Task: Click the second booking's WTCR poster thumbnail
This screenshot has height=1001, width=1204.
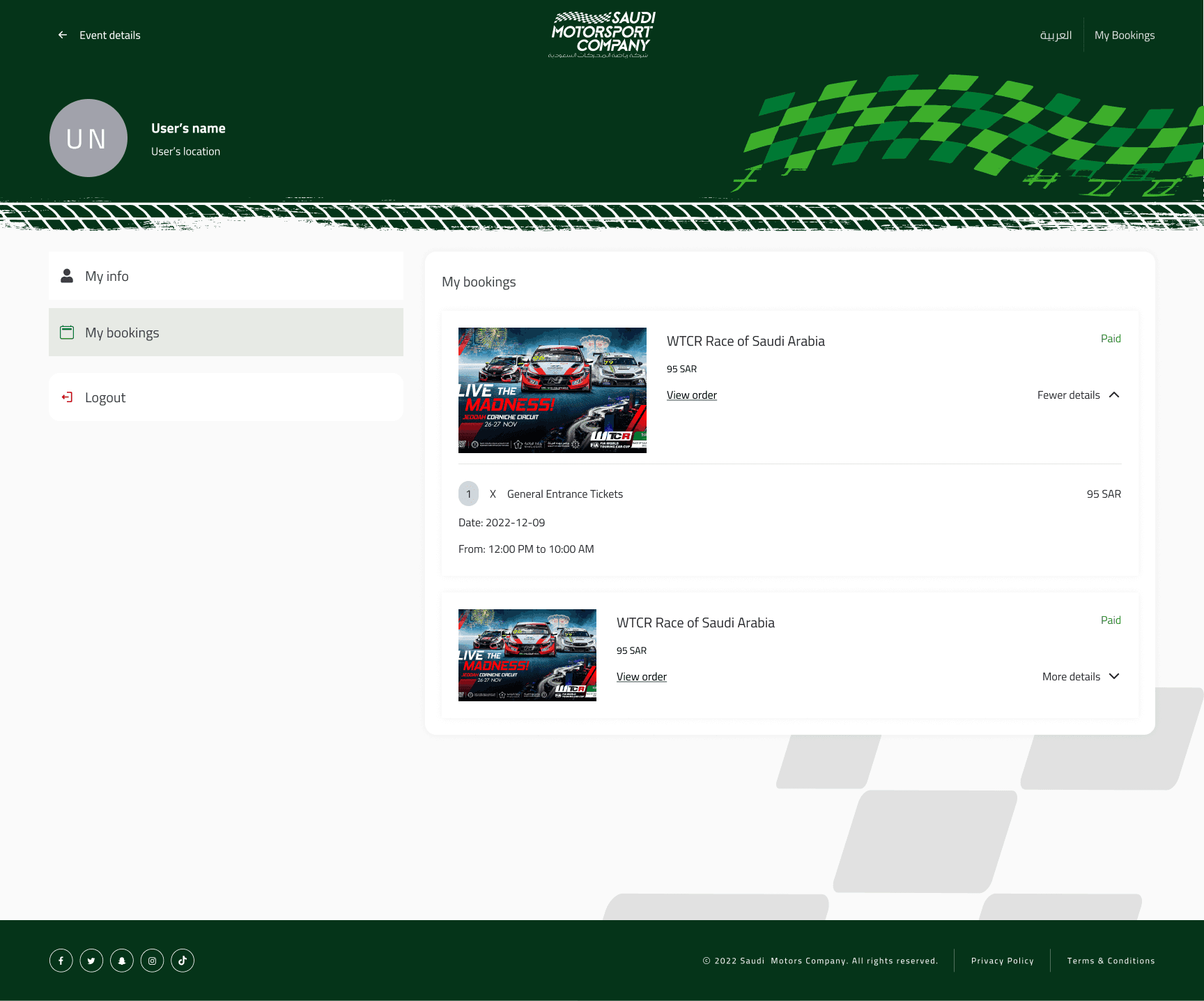Action: click(x=527, y=655)
